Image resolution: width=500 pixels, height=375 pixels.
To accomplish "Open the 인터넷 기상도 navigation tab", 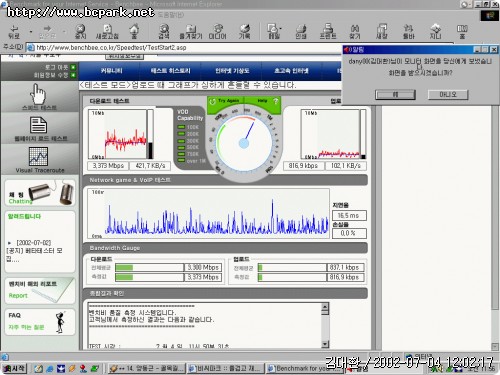I will (232, 71).
